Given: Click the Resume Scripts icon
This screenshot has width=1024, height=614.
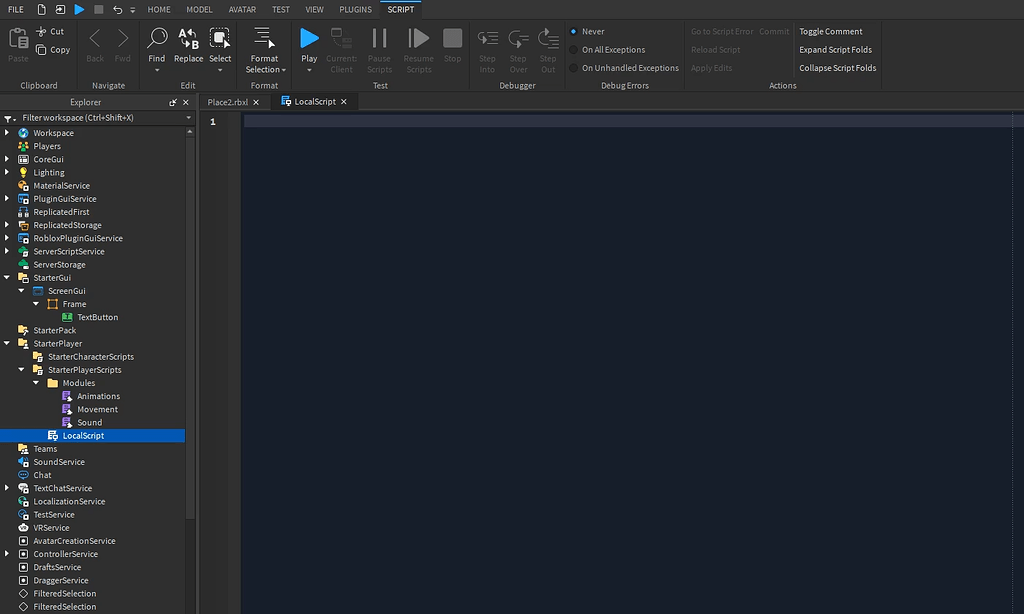Looking at the screenshot, I should click(419, 38).
